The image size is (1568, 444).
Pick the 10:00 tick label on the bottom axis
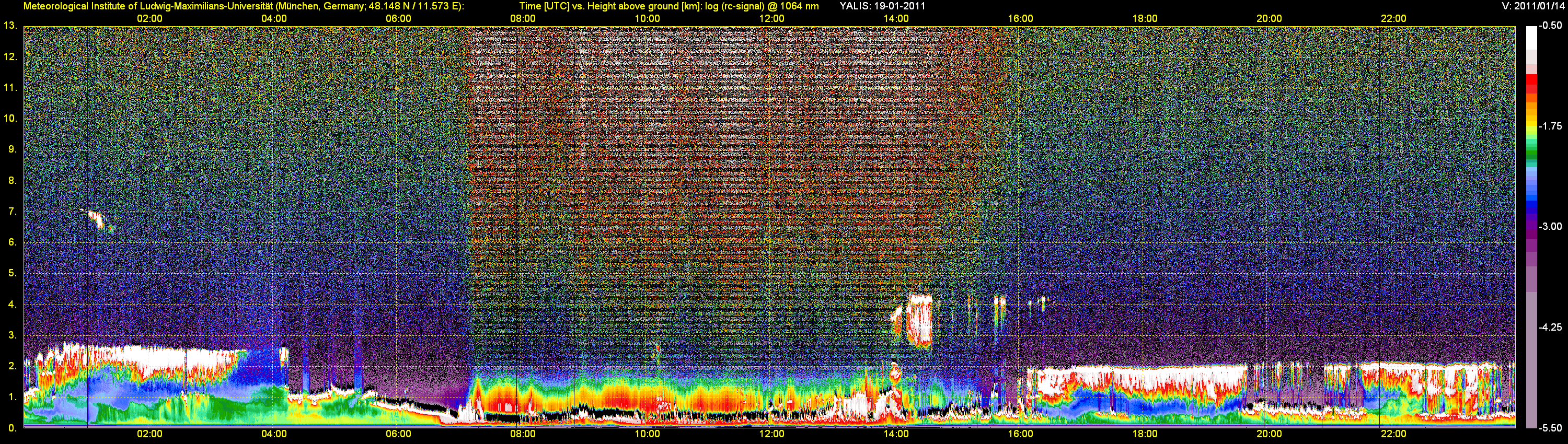[x=647, y=434]
